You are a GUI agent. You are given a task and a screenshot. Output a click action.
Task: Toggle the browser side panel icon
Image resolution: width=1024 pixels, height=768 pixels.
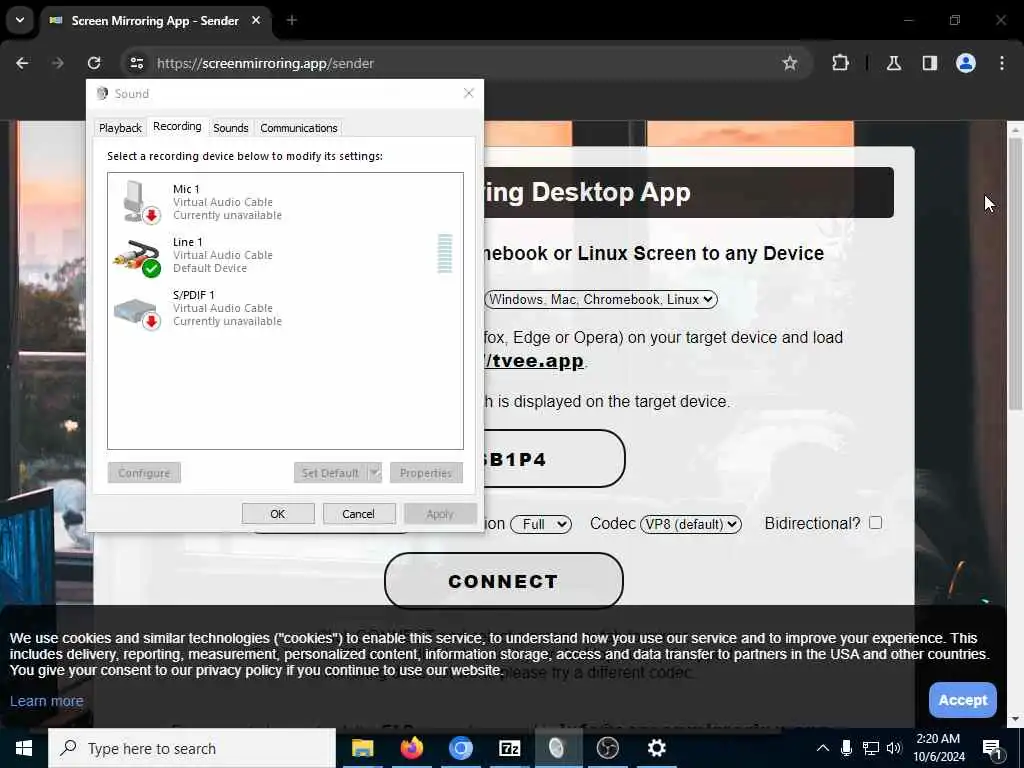[929, 63]
